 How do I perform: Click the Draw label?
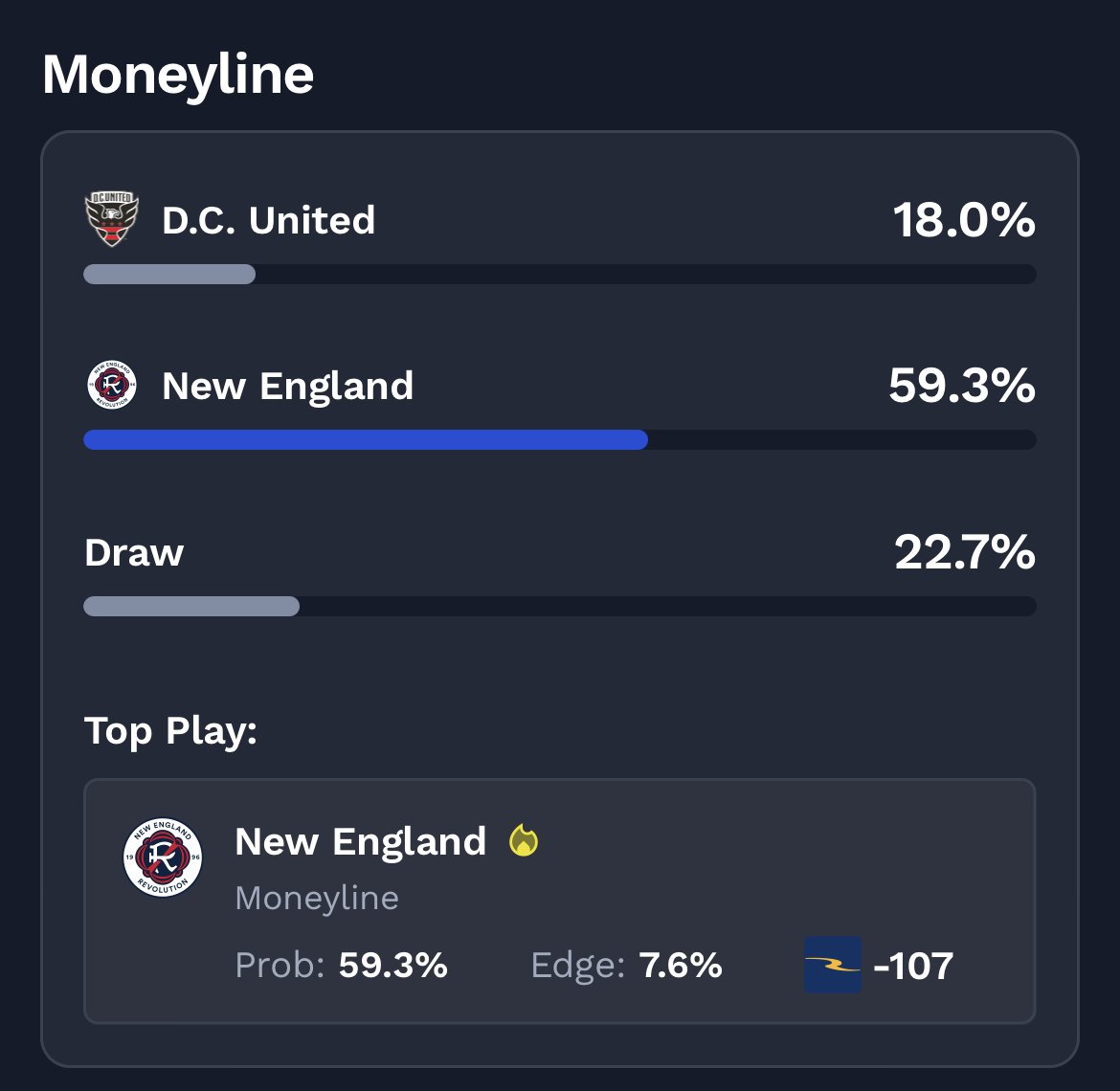134,552
